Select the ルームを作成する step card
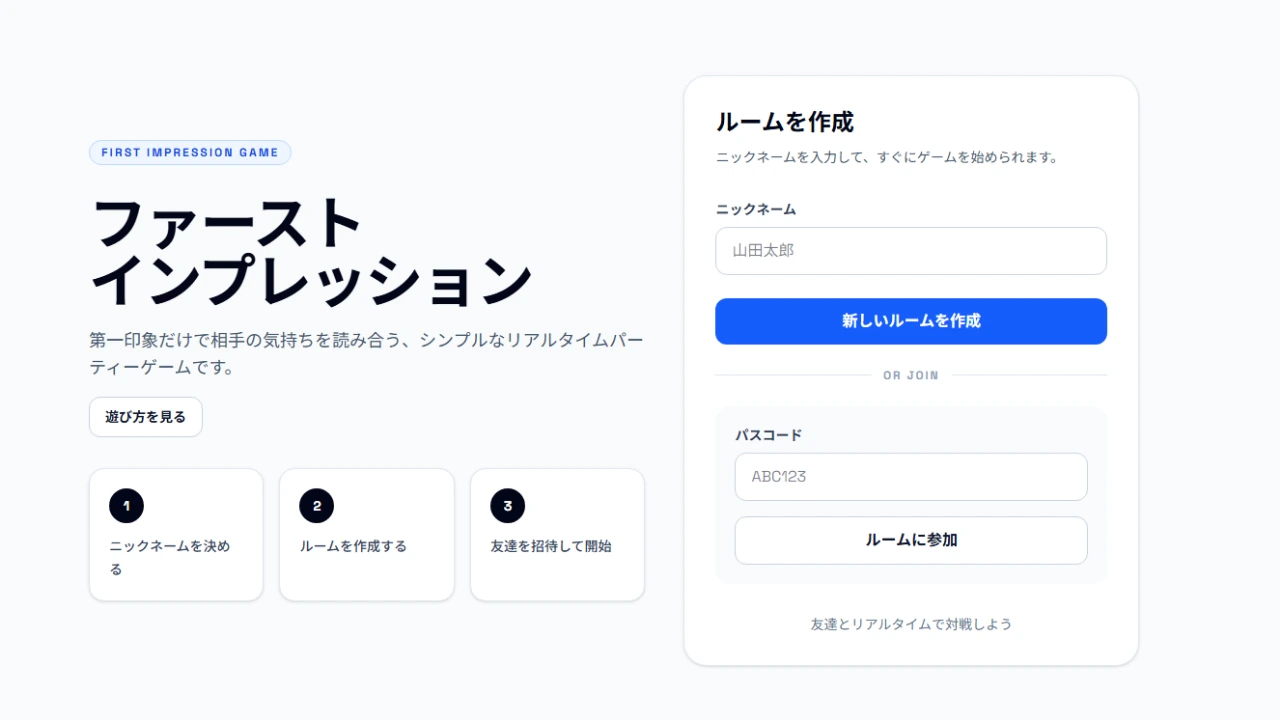1280x720 pixels. click(x=366, y=534)
